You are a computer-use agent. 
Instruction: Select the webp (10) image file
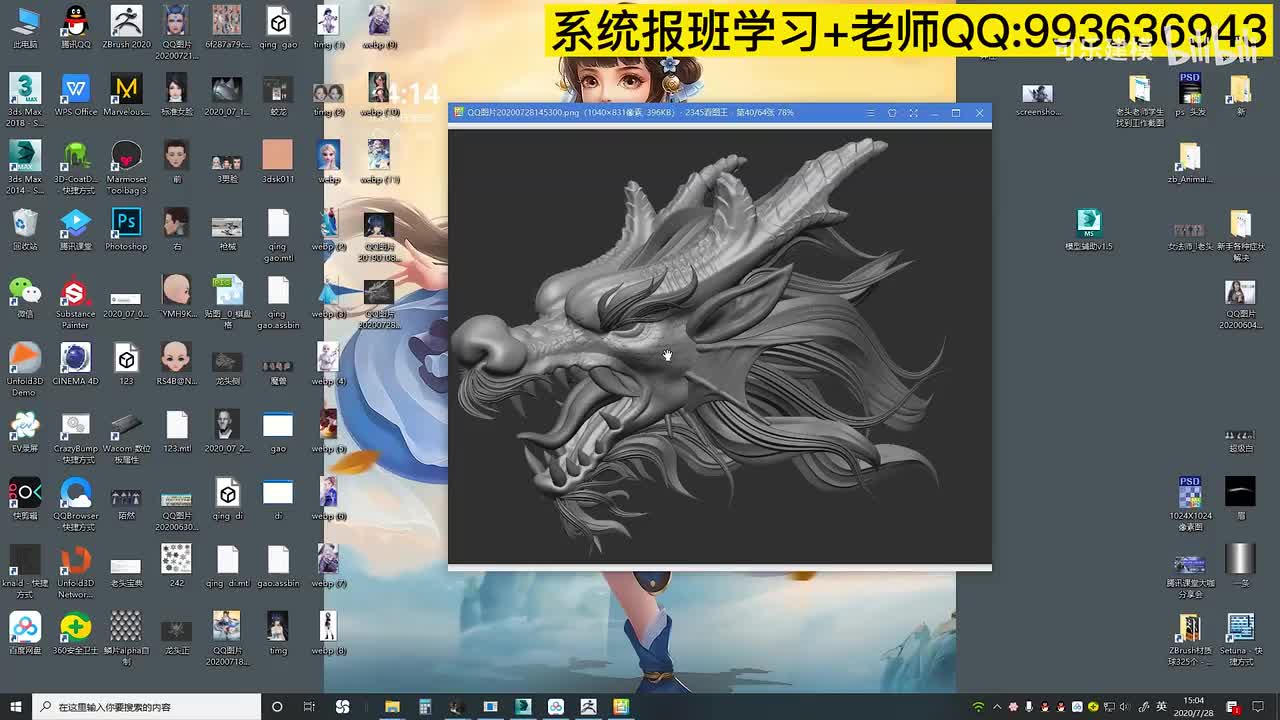pos(378,94)
